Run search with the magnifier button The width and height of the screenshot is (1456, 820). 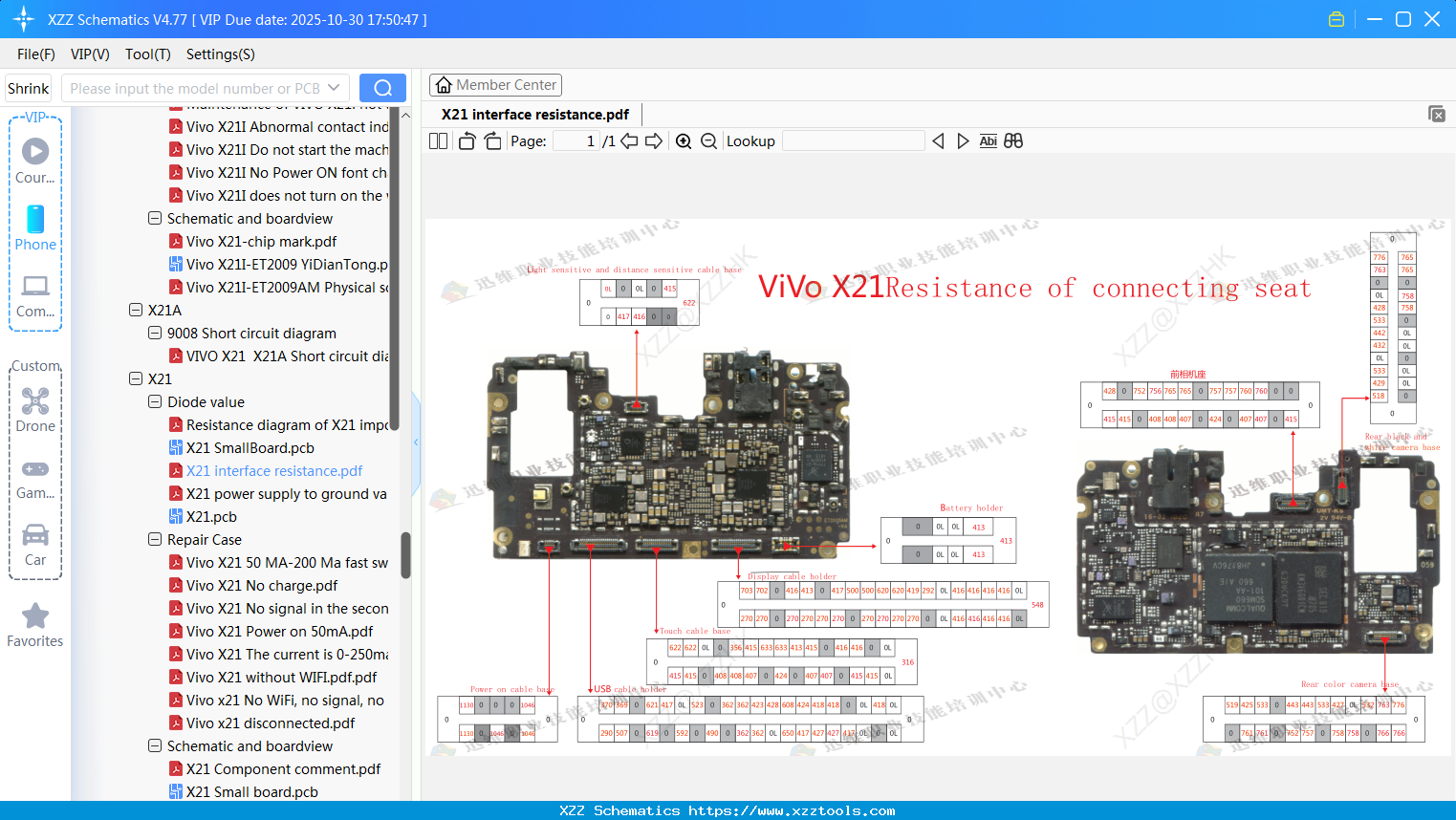(381, 87)
